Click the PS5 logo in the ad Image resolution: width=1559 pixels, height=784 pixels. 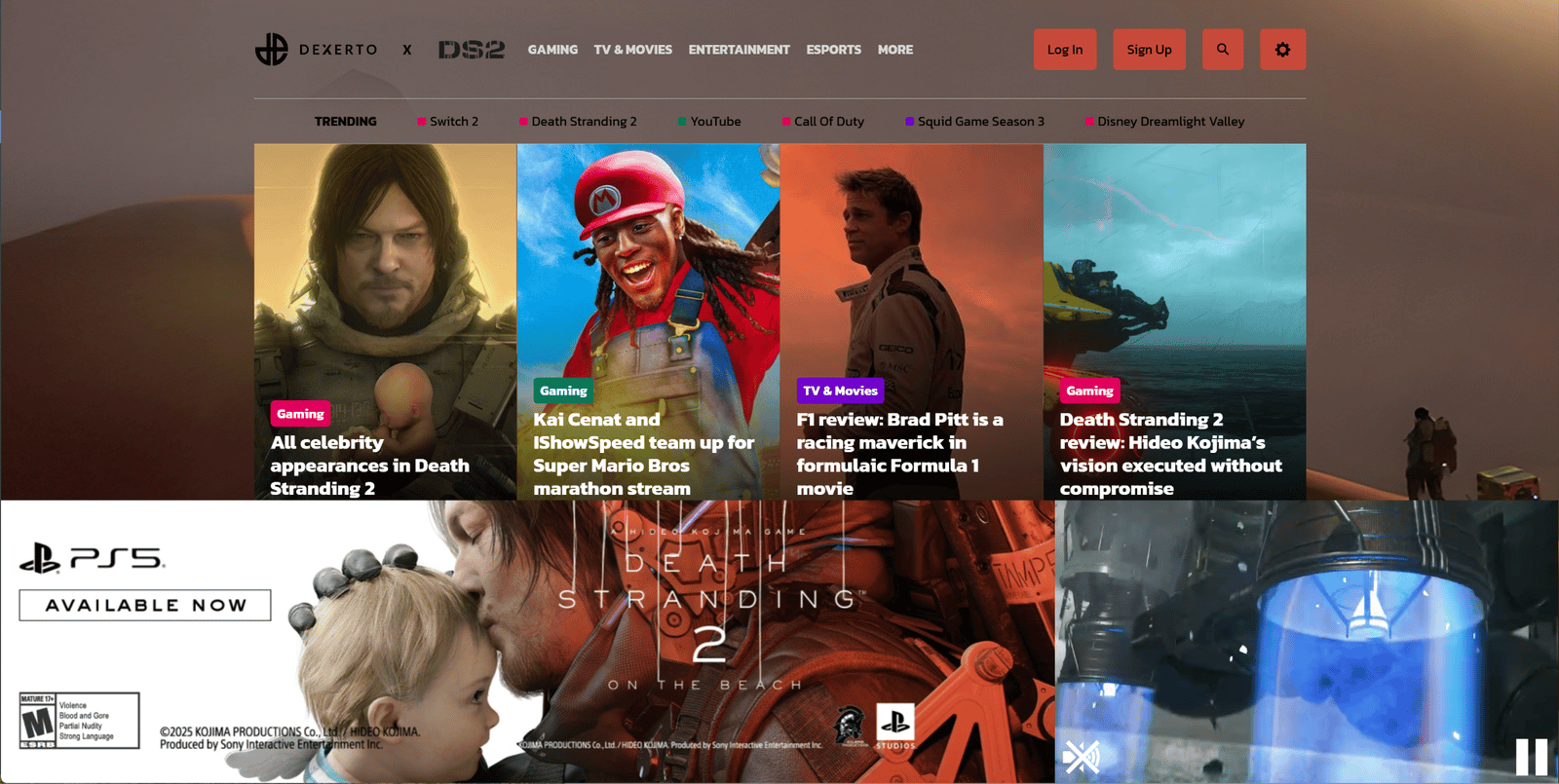(93, 558)
